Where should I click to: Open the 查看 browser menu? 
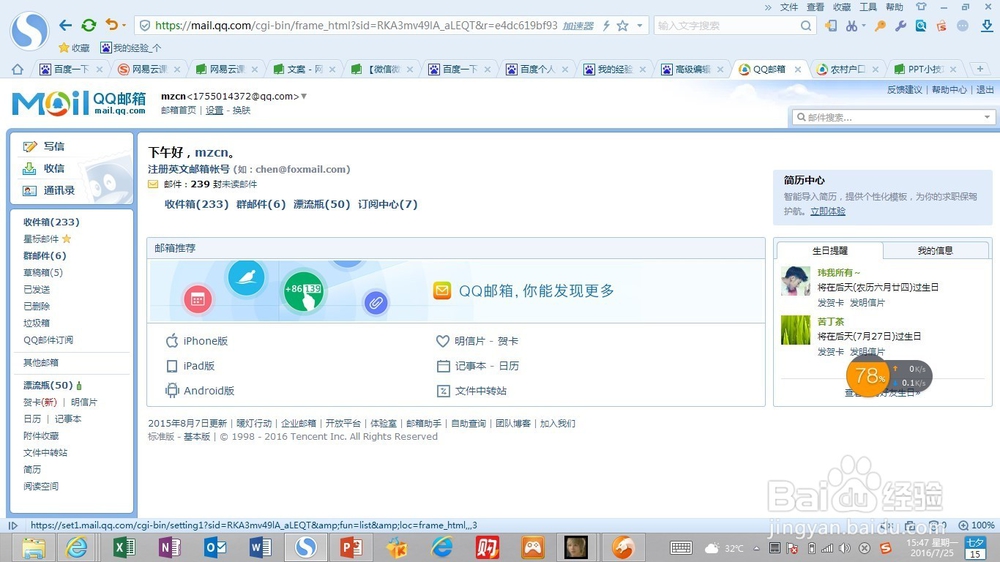pos(815,7)
